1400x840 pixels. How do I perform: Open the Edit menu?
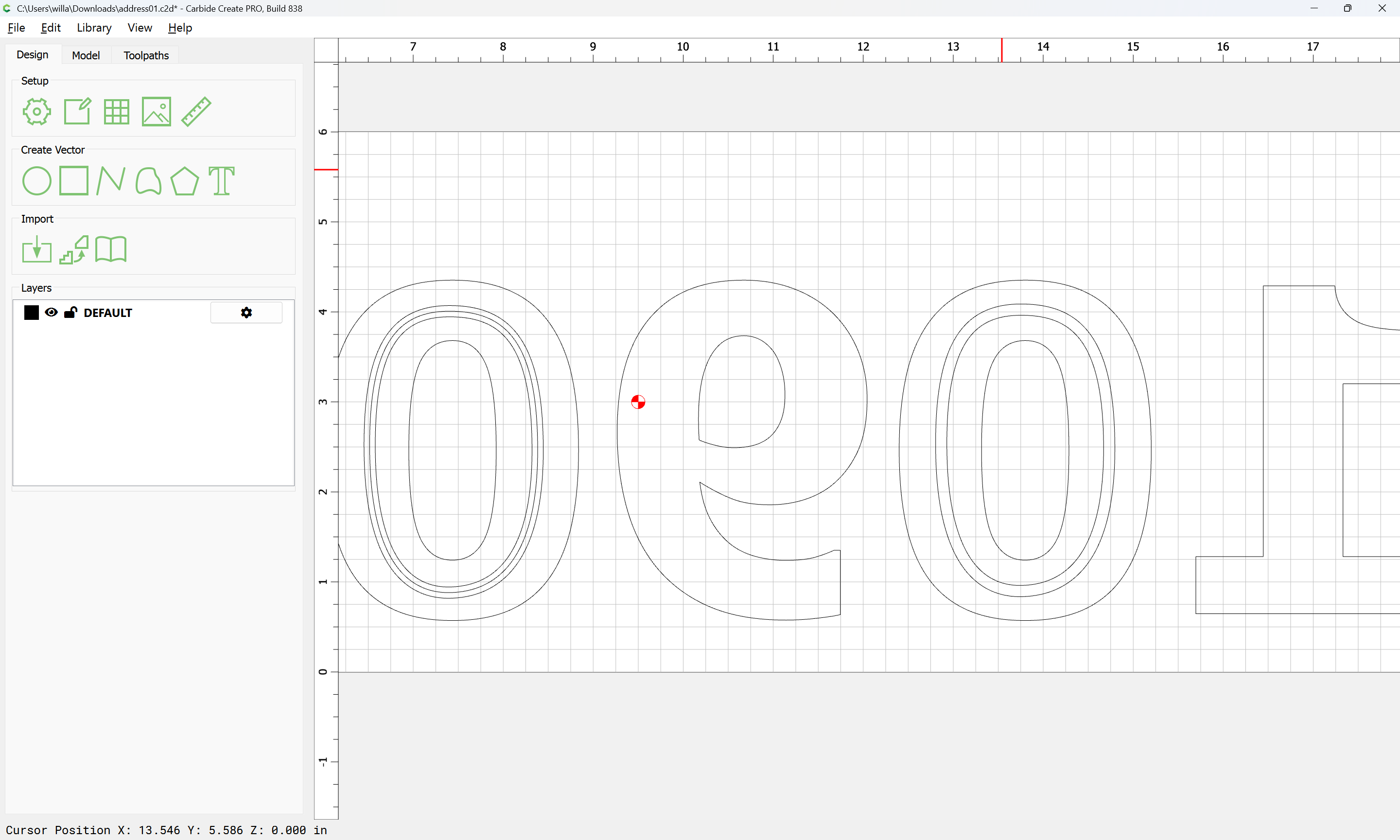[51, 28]
